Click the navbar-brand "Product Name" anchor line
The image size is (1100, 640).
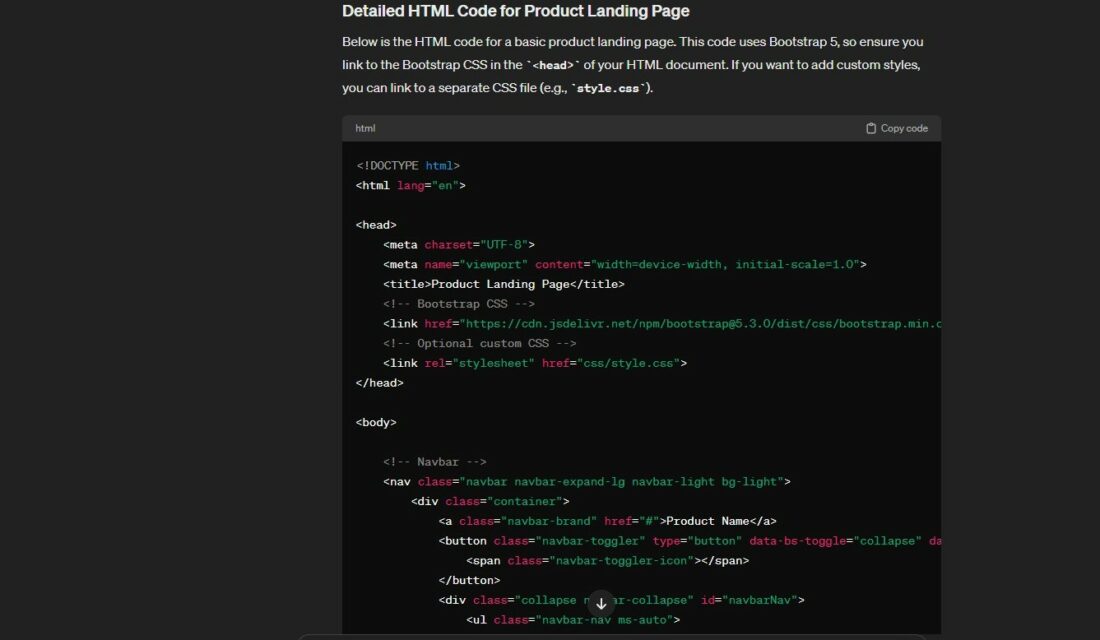[x=607, y=521]
